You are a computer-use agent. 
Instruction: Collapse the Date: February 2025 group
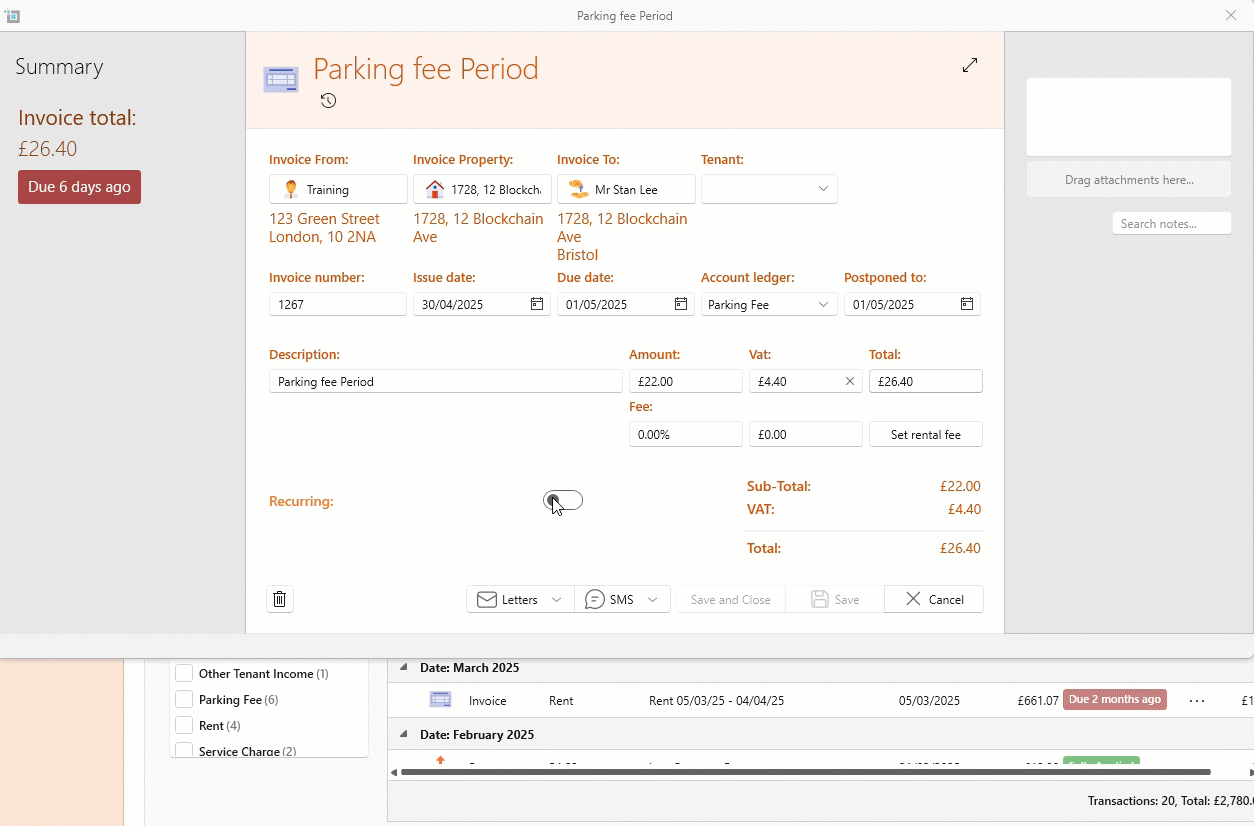tap(404, 734)
